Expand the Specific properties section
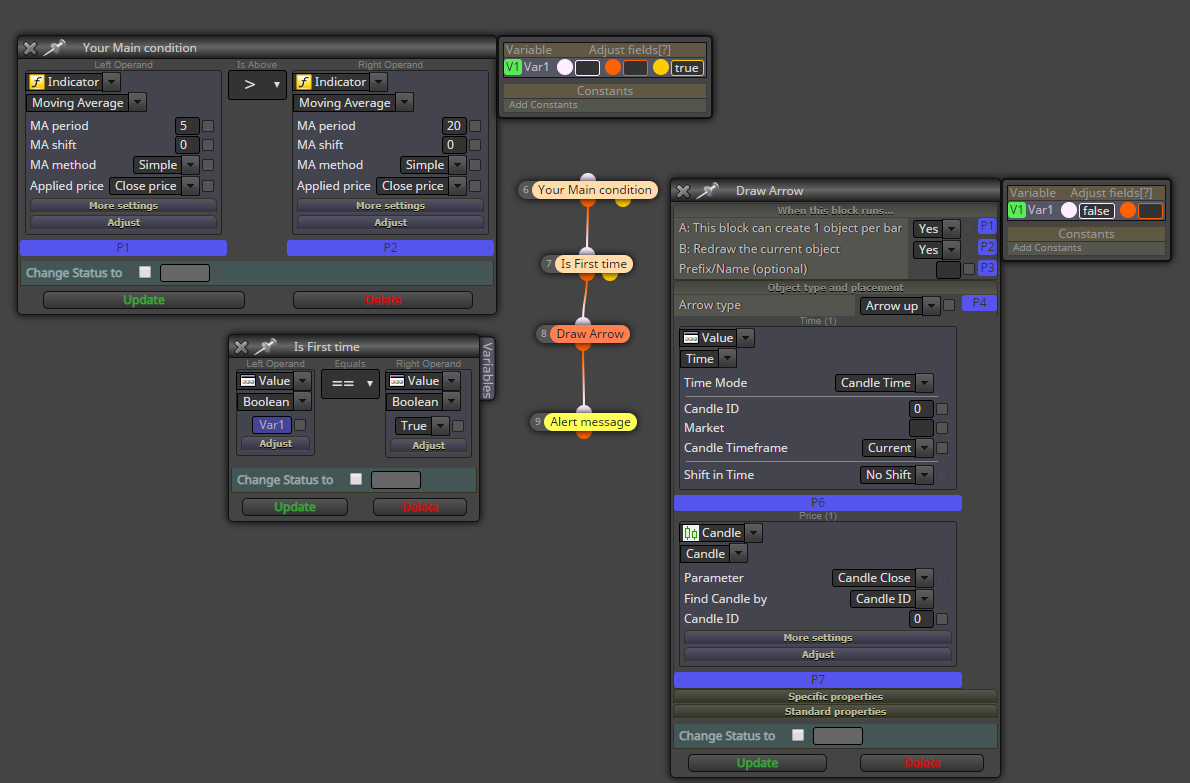 [835, 697]
